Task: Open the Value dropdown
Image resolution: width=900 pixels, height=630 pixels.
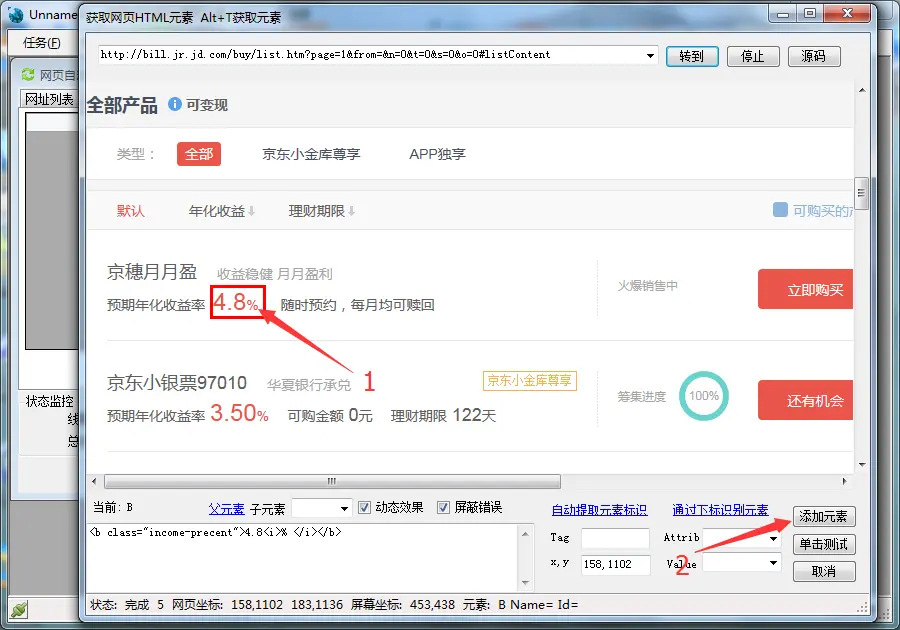Action: 773,563
